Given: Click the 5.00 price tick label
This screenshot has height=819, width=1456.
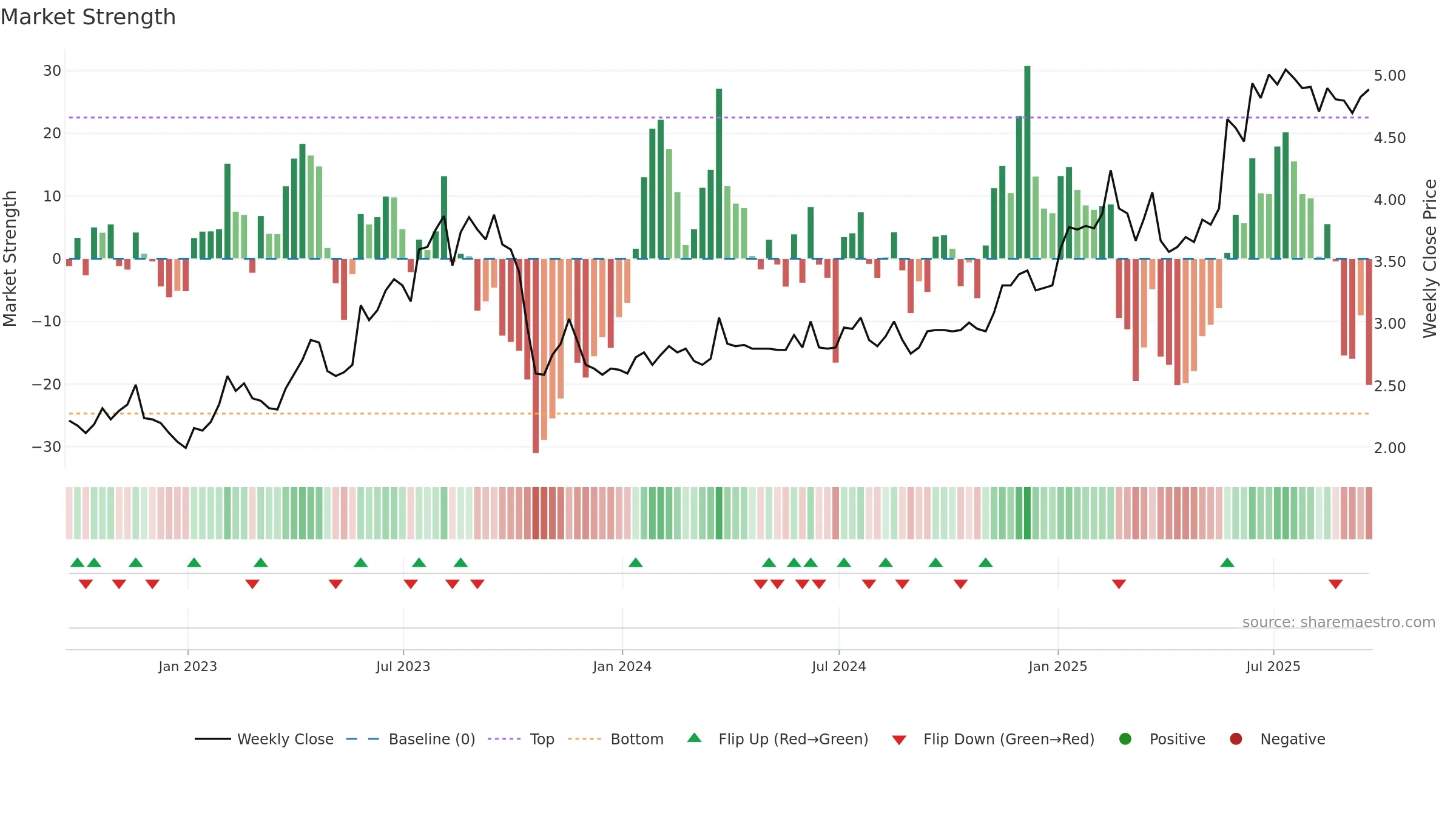Looking at the screenshot, I should [1389, 75].
